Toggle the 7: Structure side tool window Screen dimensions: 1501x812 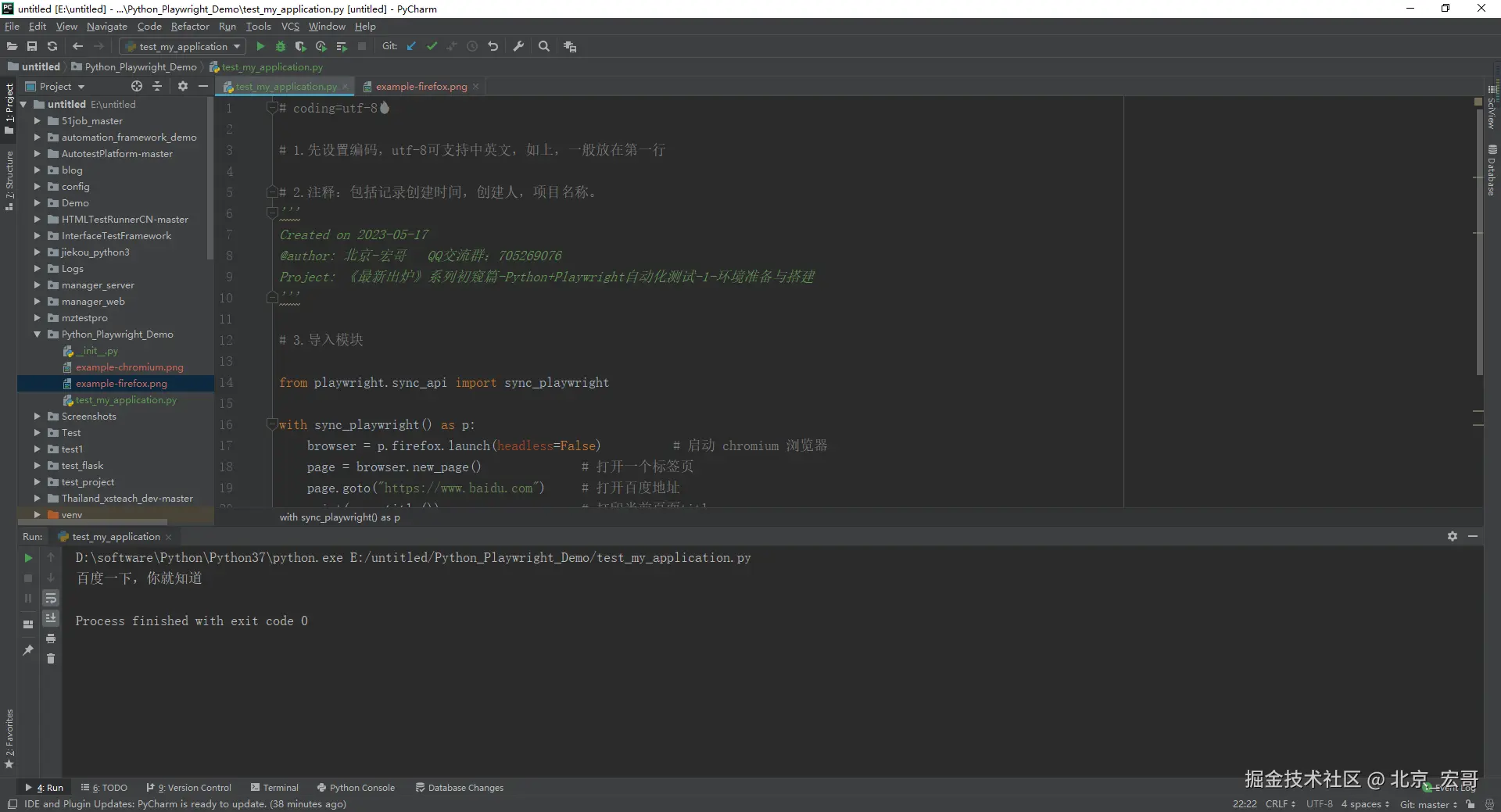[x=9, y=181]
